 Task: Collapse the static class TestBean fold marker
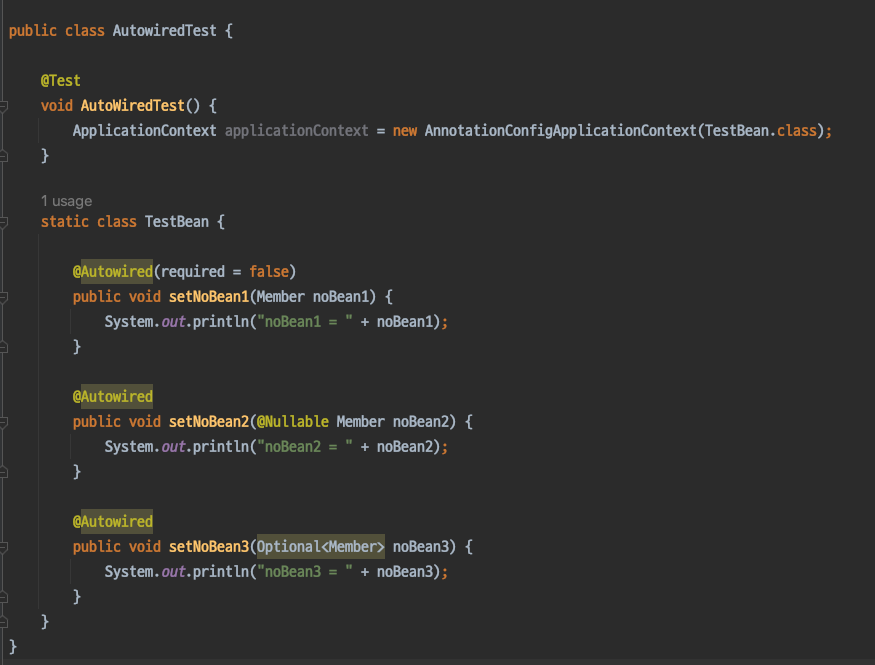click(x=3, y=222)
